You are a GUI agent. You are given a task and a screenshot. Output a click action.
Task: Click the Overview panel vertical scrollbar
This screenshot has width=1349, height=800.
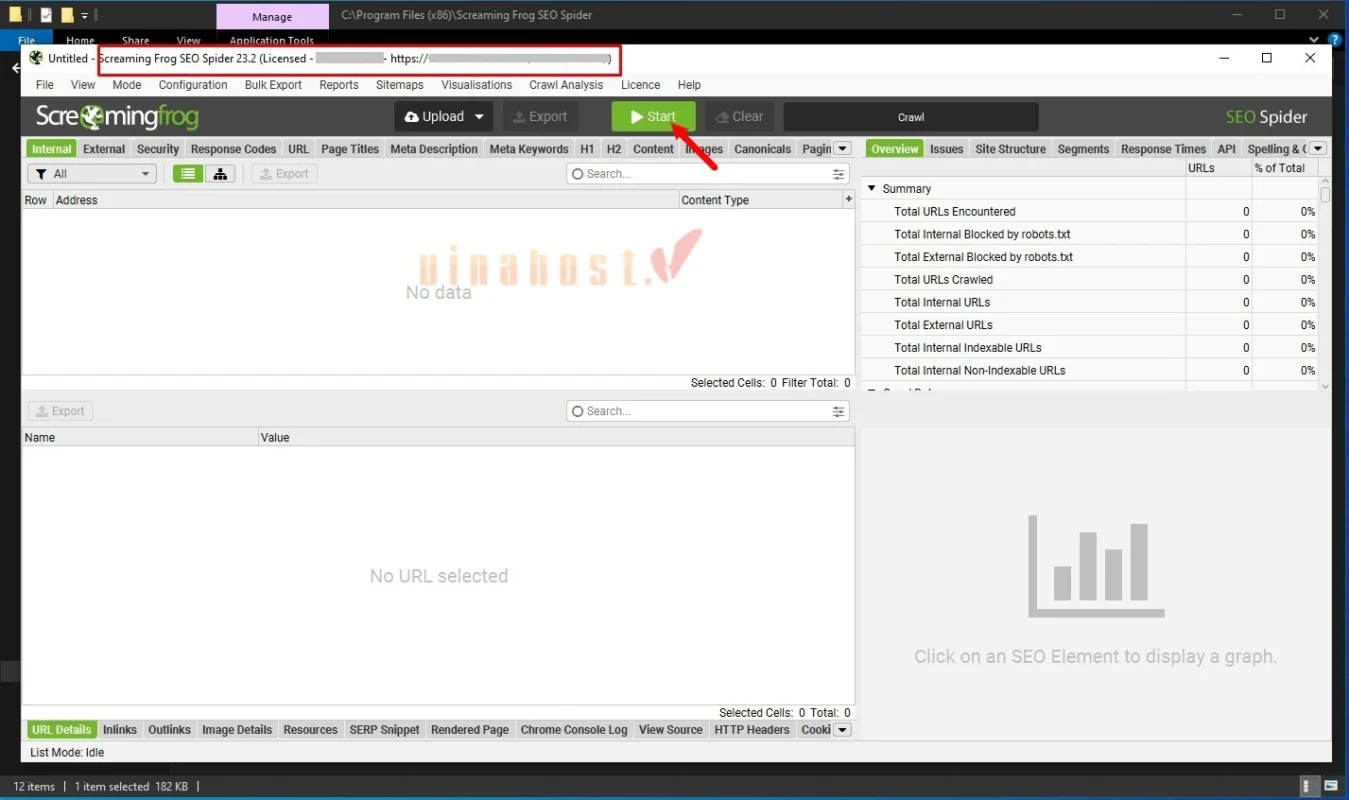click(x=1325, y=283)
